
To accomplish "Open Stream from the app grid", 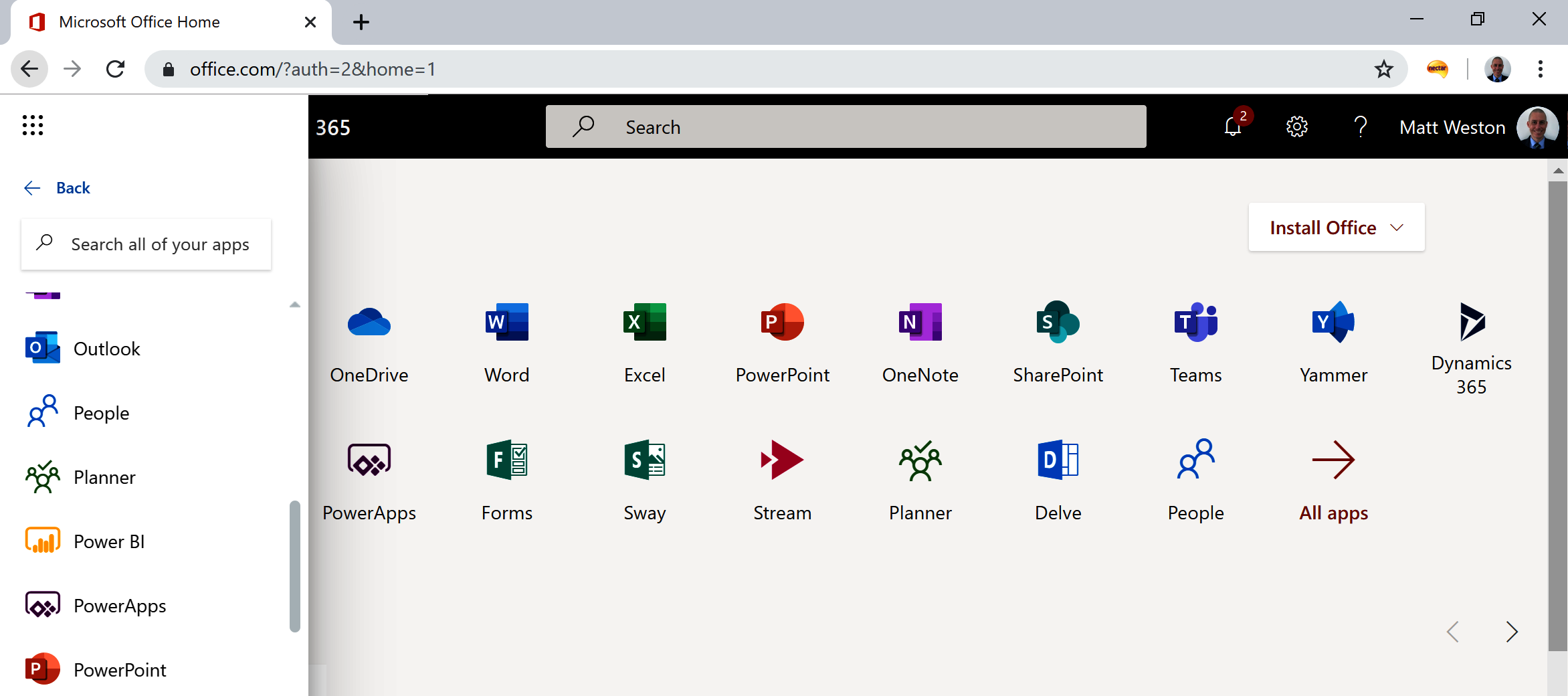I will coord(783,482).
